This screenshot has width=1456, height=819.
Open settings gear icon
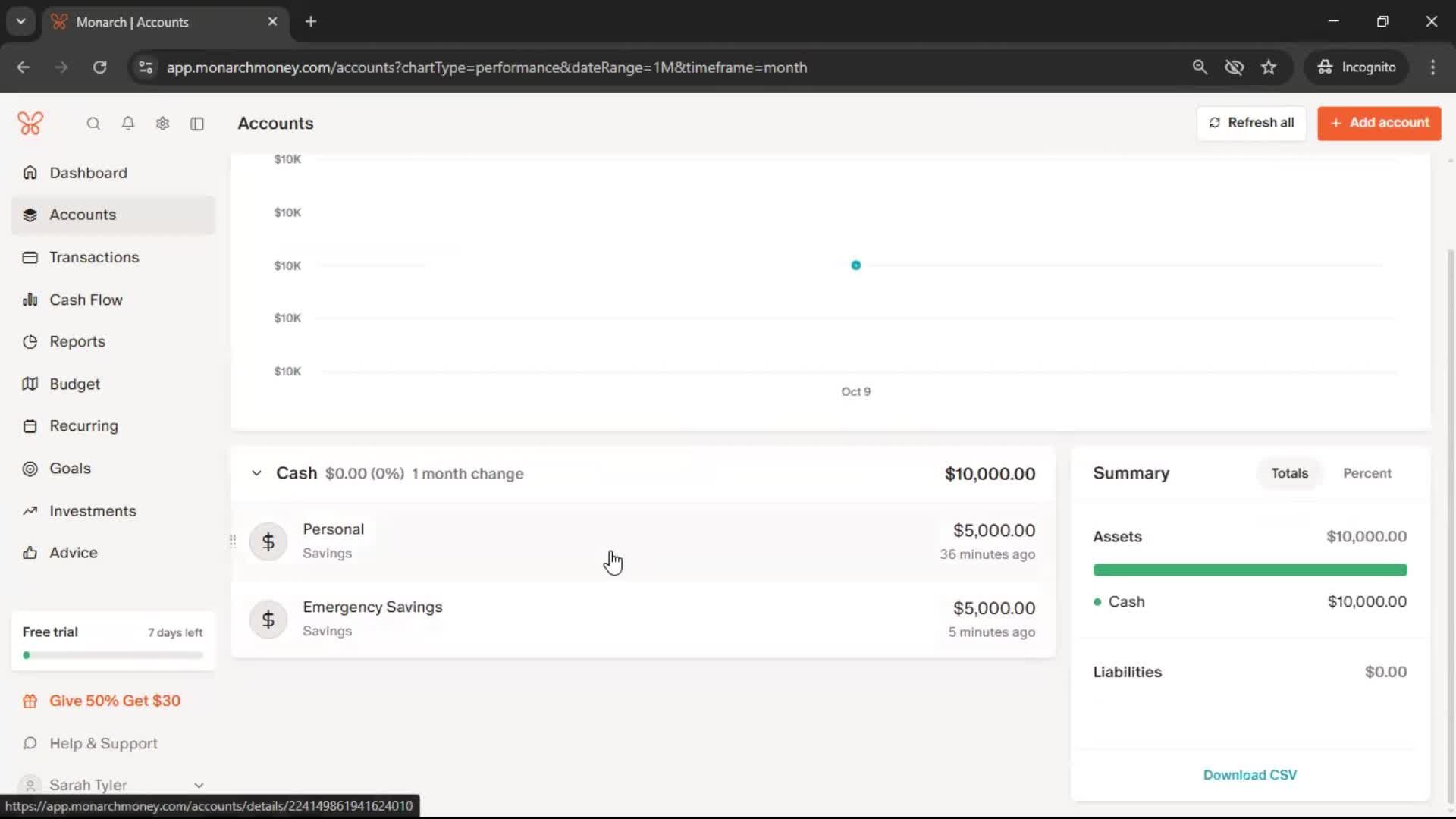click(162, 124)
